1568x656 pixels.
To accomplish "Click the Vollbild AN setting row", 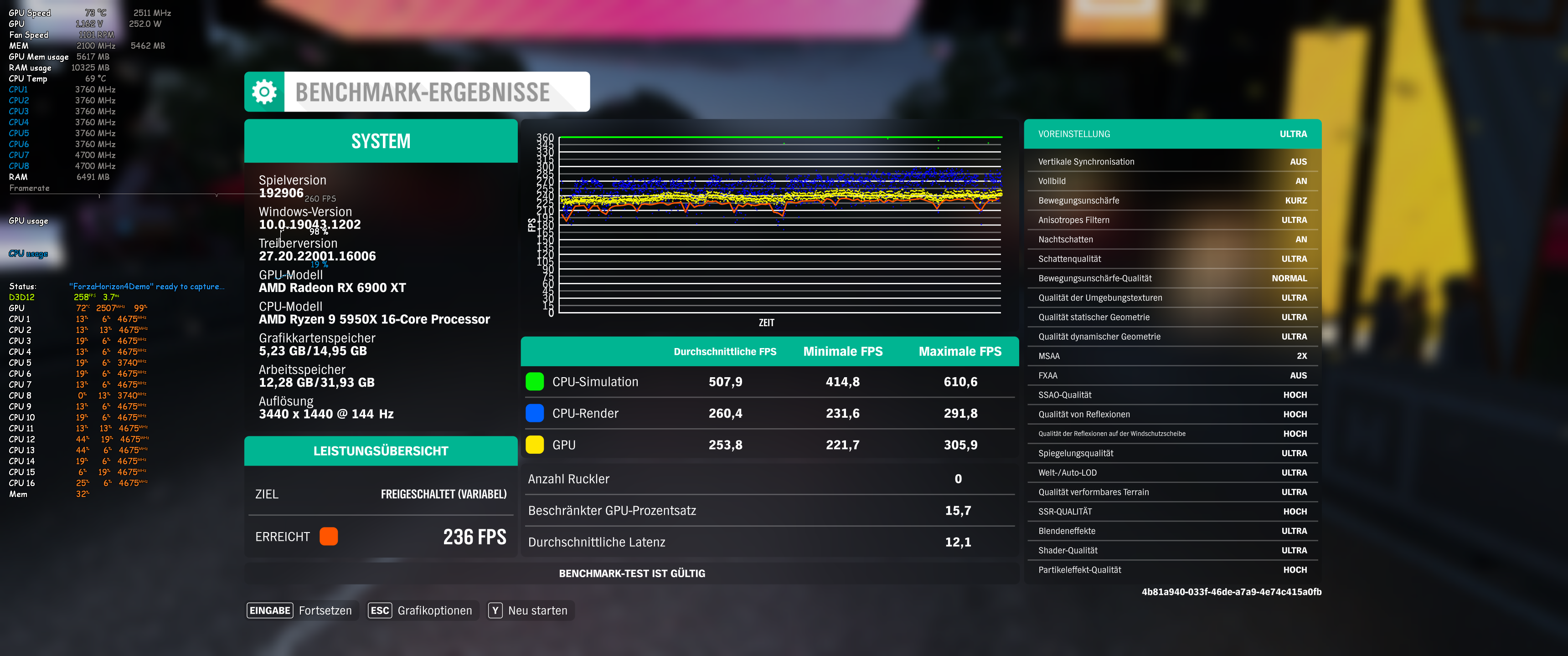I will click(x=1172, y=181).
